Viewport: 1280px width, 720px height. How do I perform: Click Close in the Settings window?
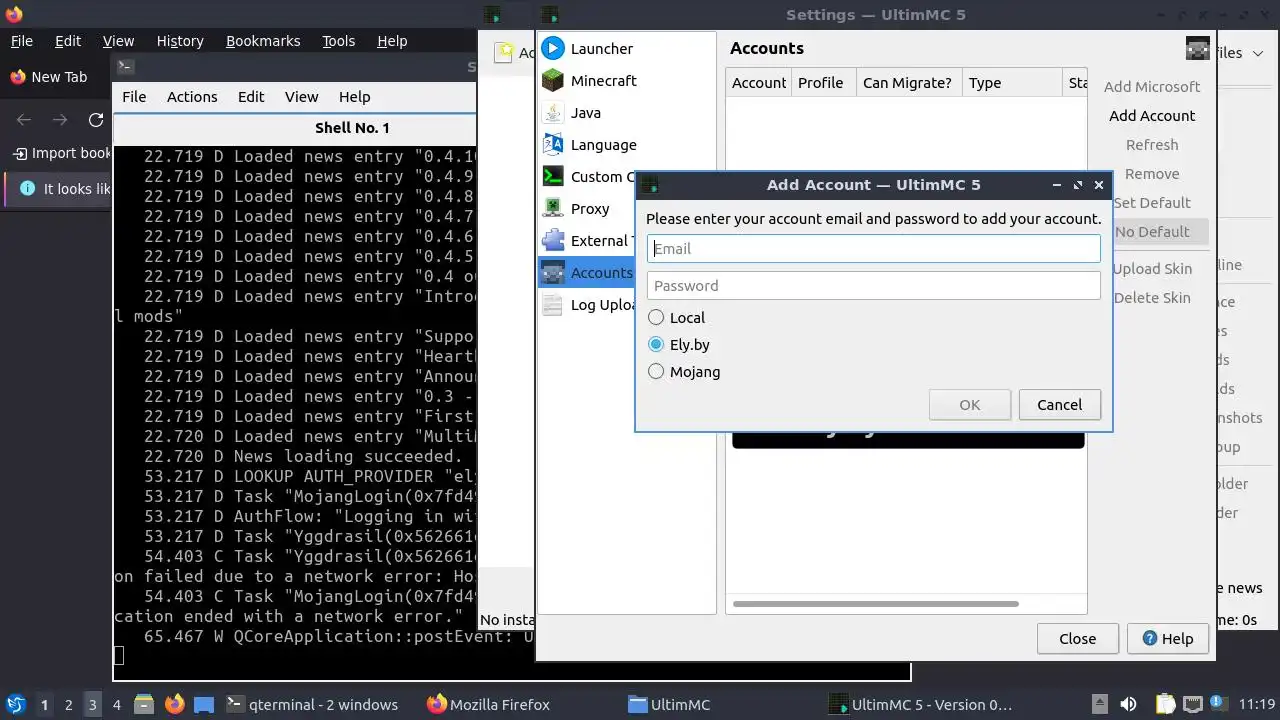click(1077, 639)
